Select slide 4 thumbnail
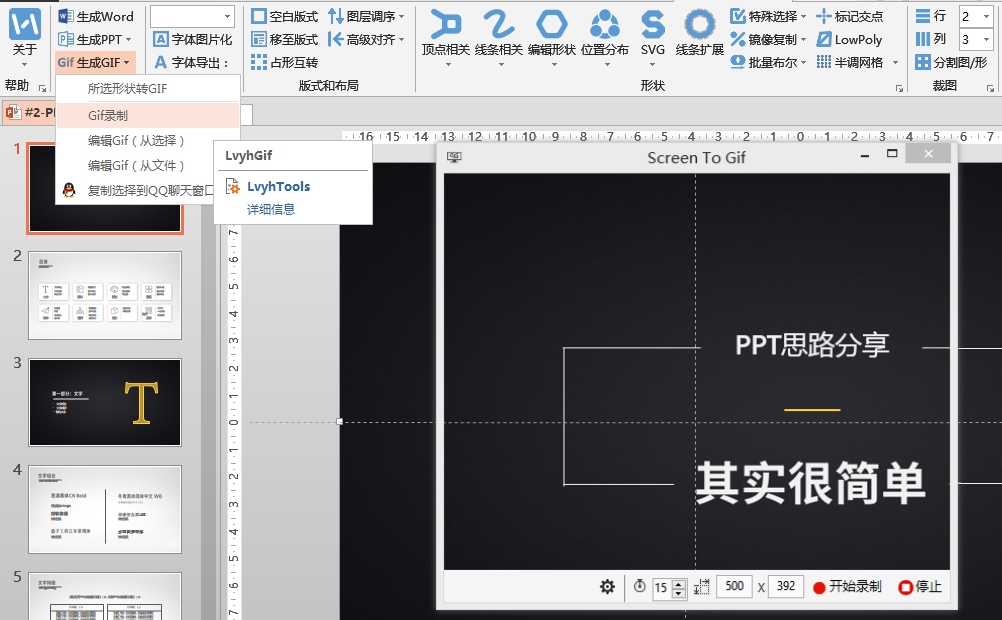Image resolution: width=1002 pixels, height=620 pixels. (105, 509)
